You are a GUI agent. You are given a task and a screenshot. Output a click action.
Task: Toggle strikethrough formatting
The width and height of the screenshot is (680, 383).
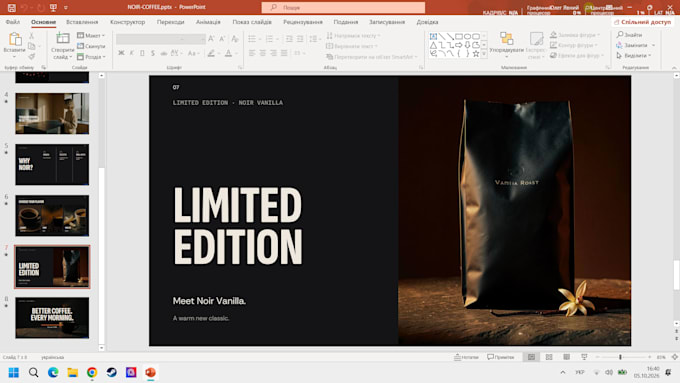163,53
